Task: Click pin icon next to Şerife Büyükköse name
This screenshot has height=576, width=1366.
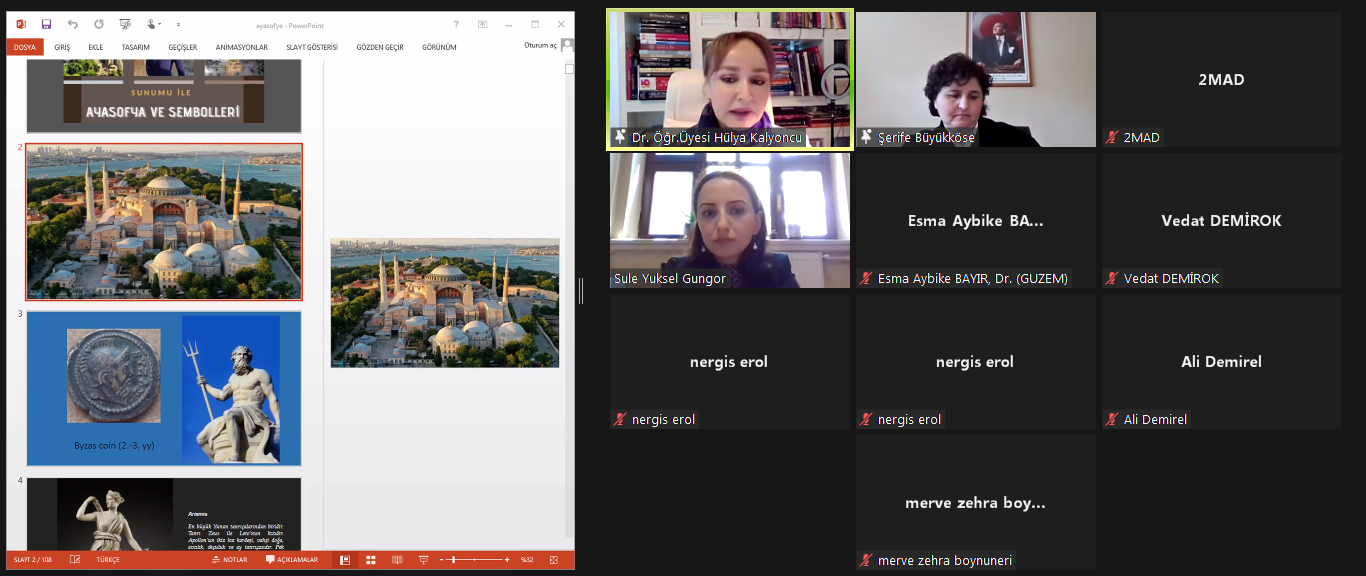Action: (x=866, y=137)
